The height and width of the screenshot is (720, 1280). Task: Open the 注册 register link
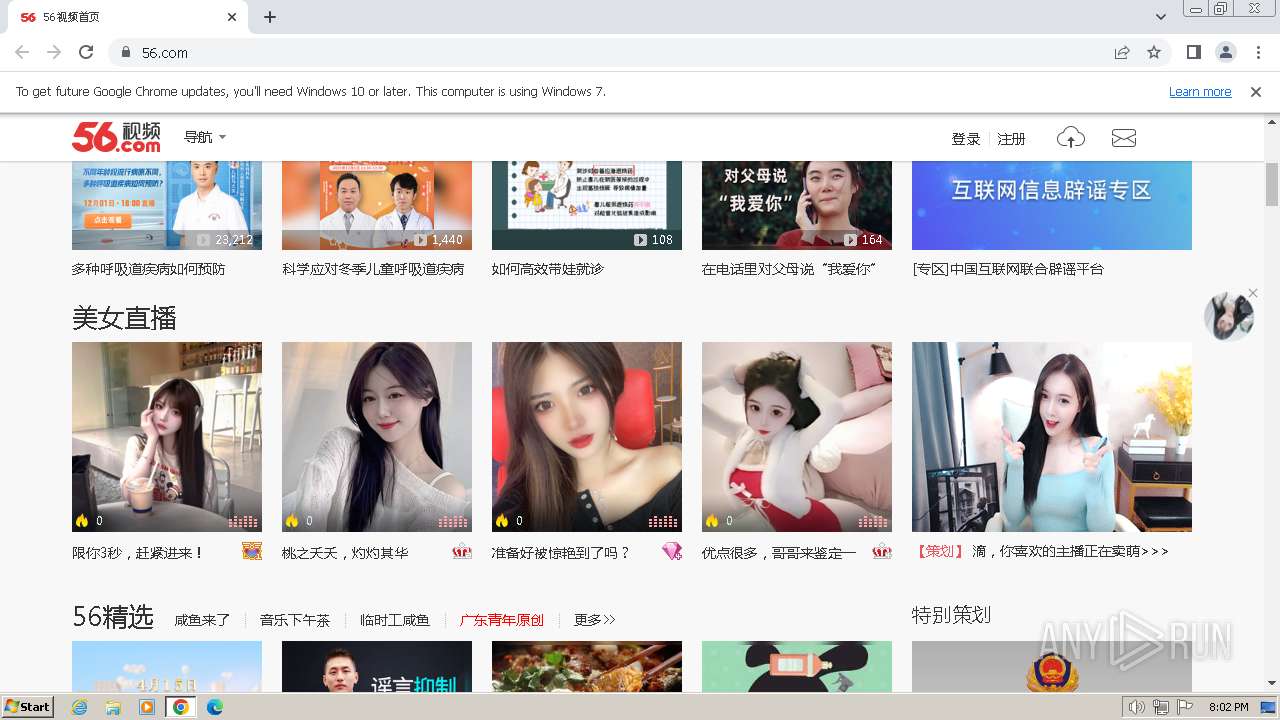1011,139
